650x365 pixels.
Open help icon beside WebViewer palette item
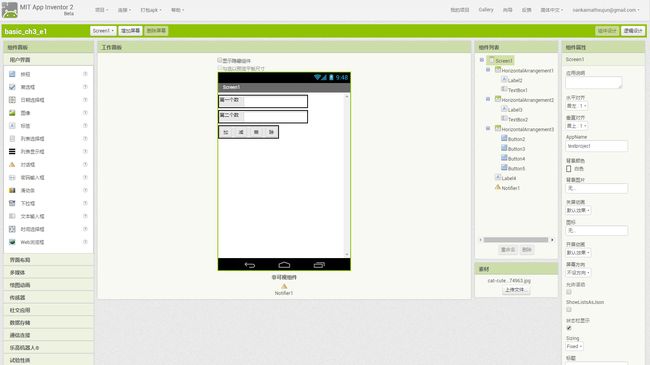coord(85,241)
